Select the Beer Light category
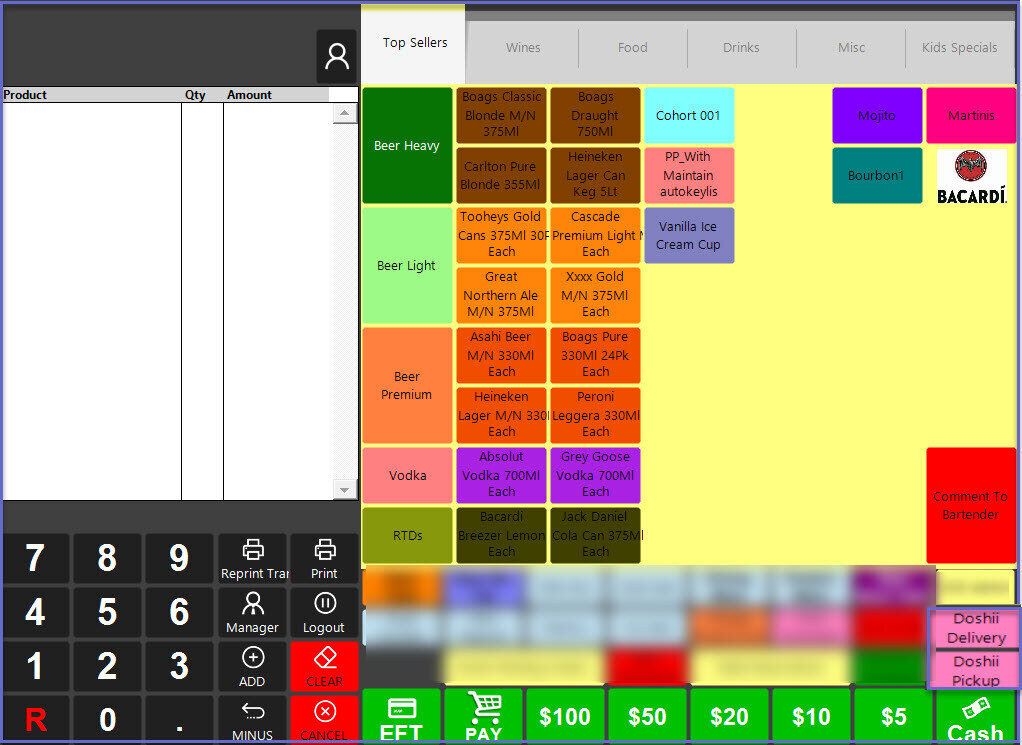Screen dimensions: 1022x745 (407, 265)
